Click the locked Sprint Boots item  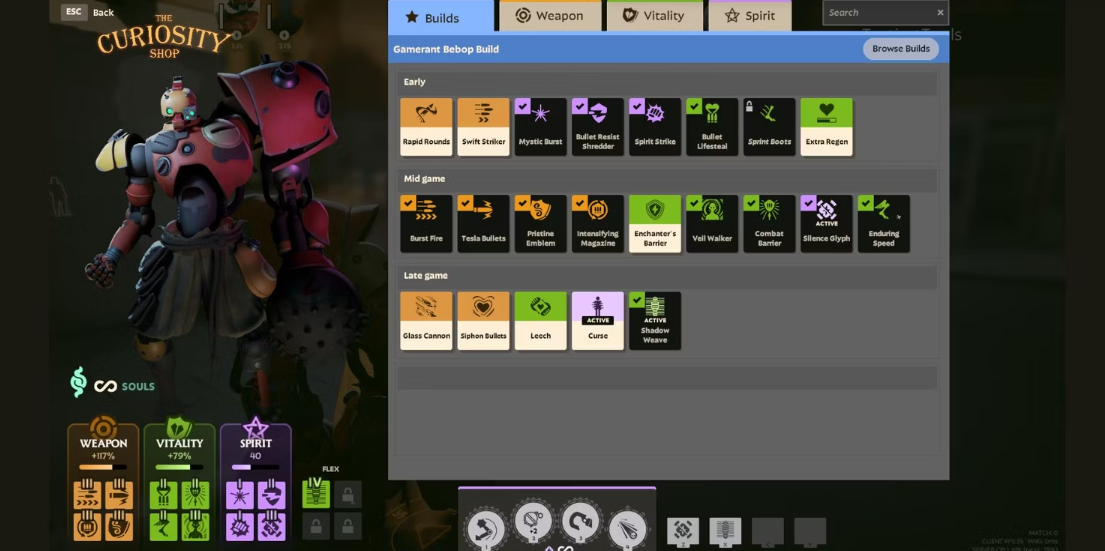coord(769,127)
